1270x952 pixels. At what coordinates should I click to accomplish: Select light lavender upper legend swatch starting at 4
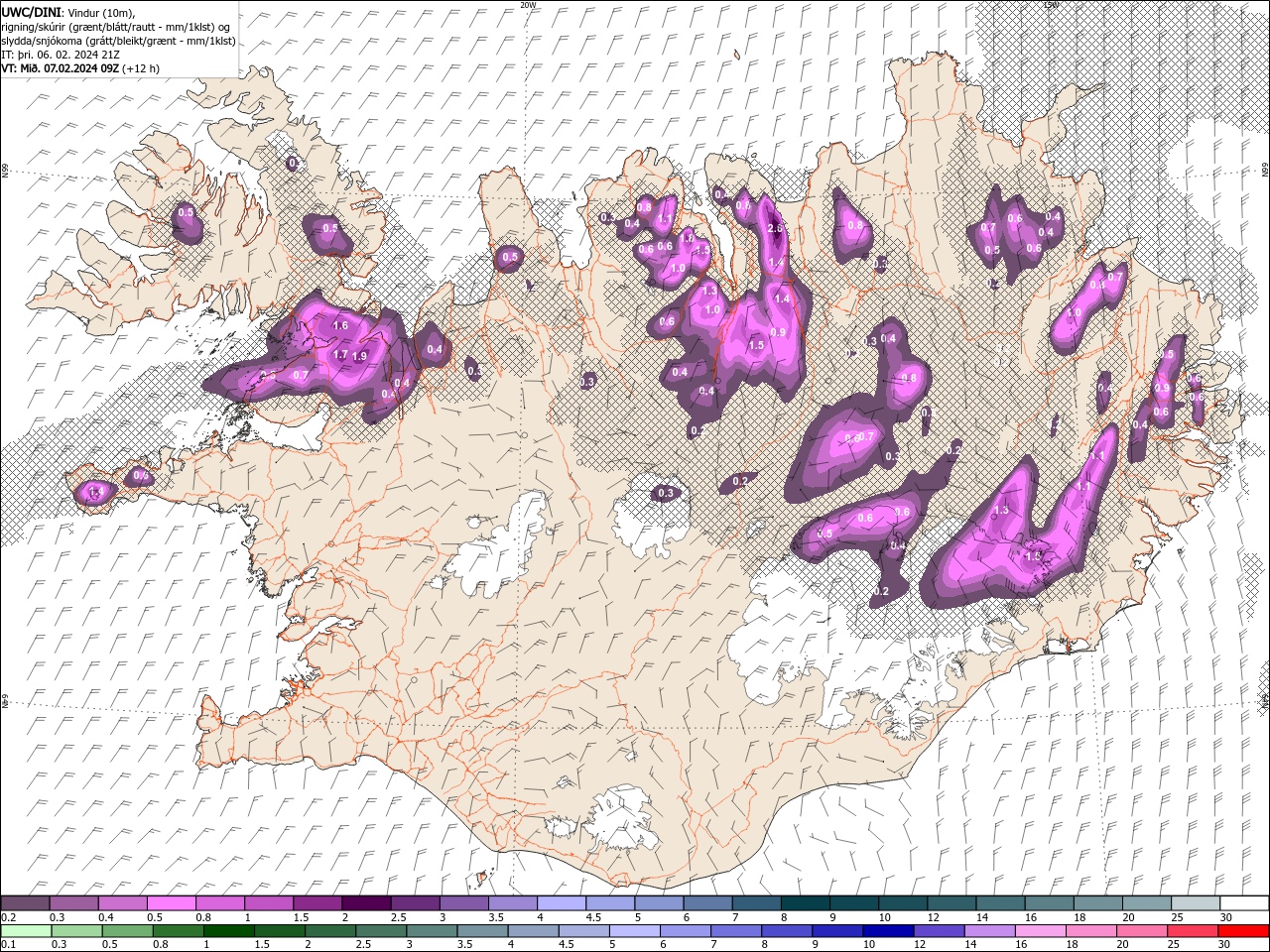(x=562, y=903)
